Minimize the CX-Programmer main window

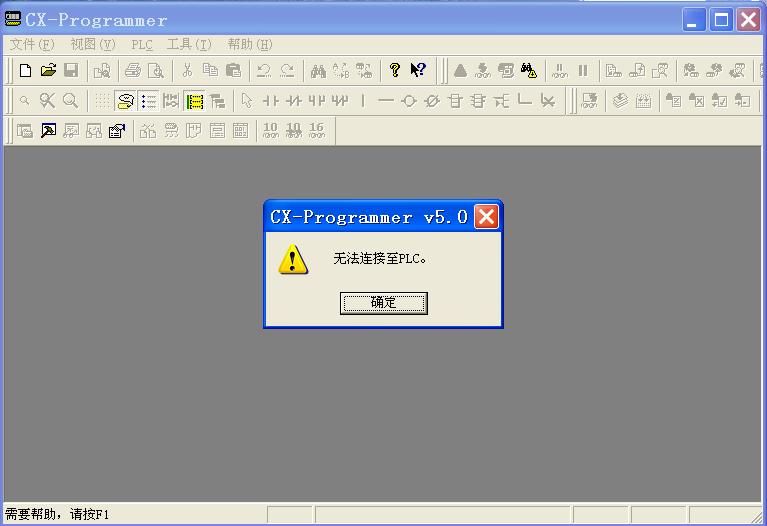click(x=694, y=20)
